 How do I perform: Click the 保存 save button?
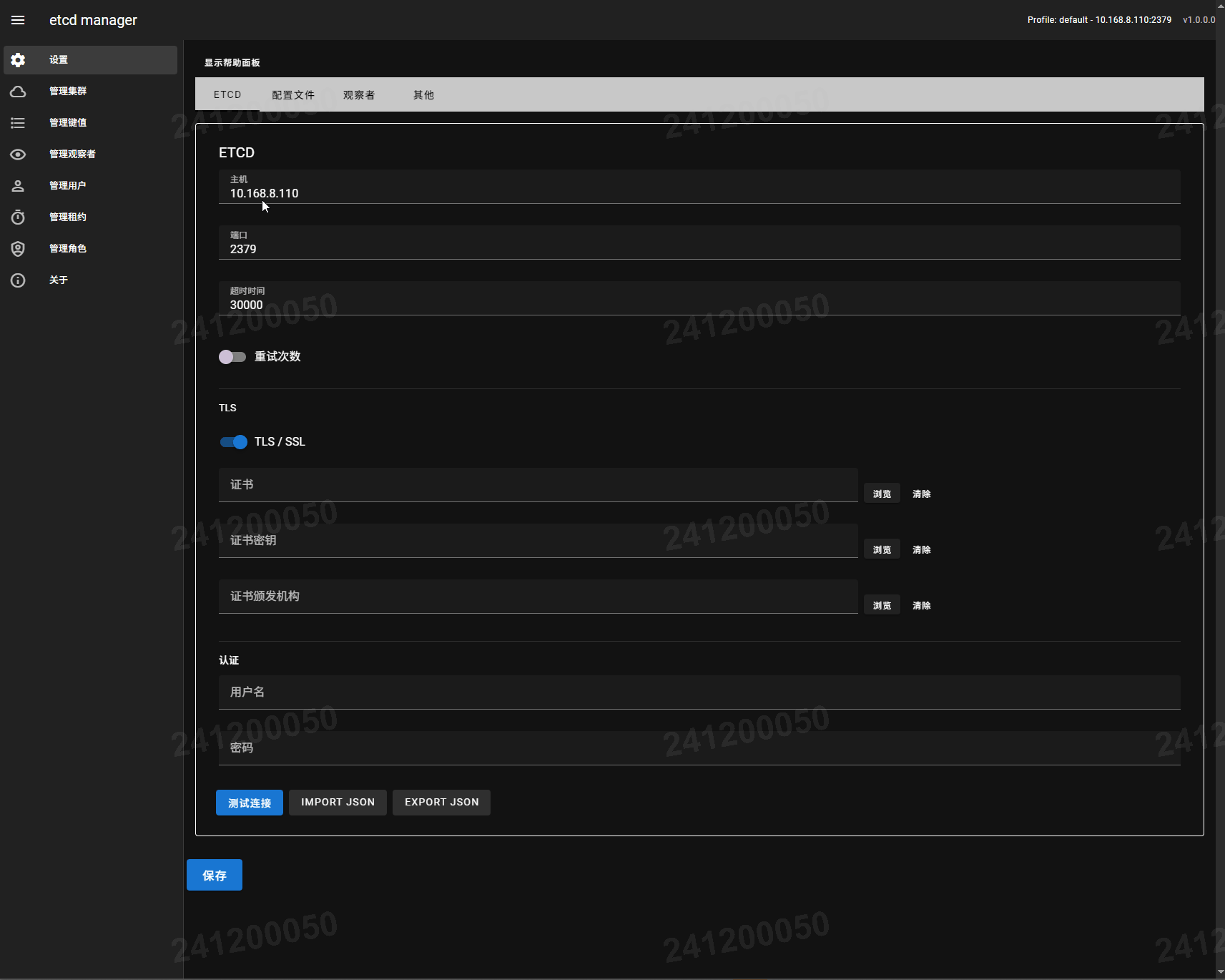[x=215, y=875]
